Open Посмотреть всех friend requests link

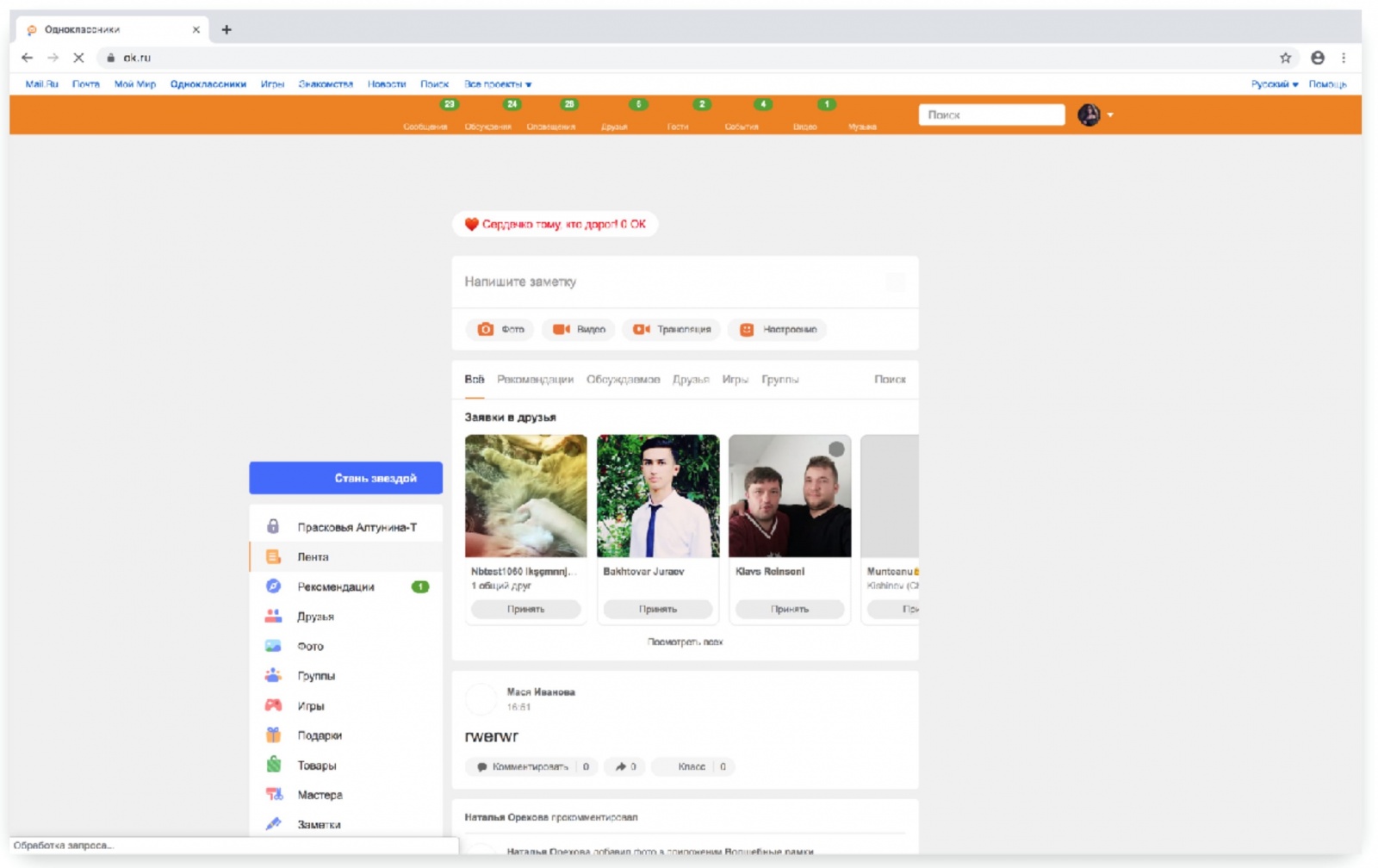(686, 642)
